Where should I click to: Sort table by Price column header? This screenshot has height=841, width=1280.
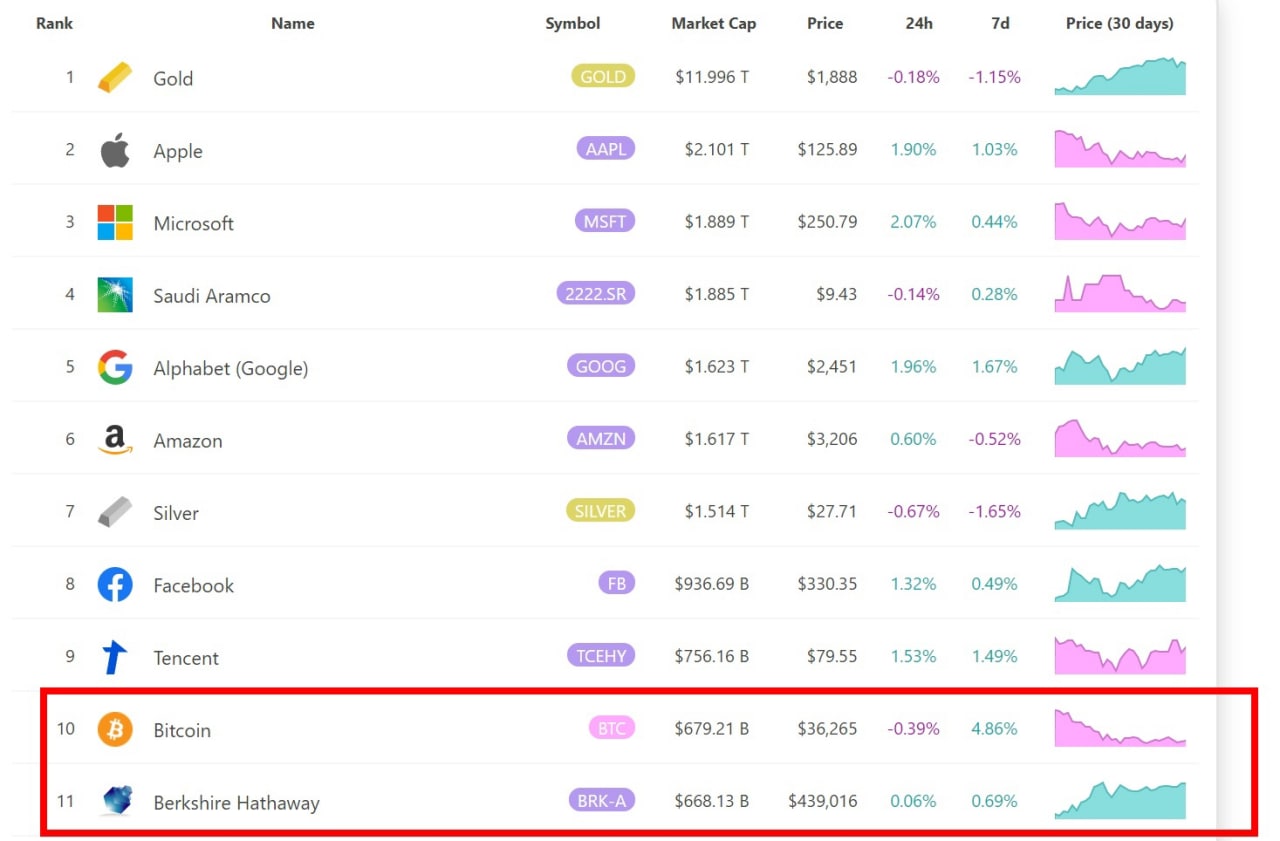coord(825,23)
